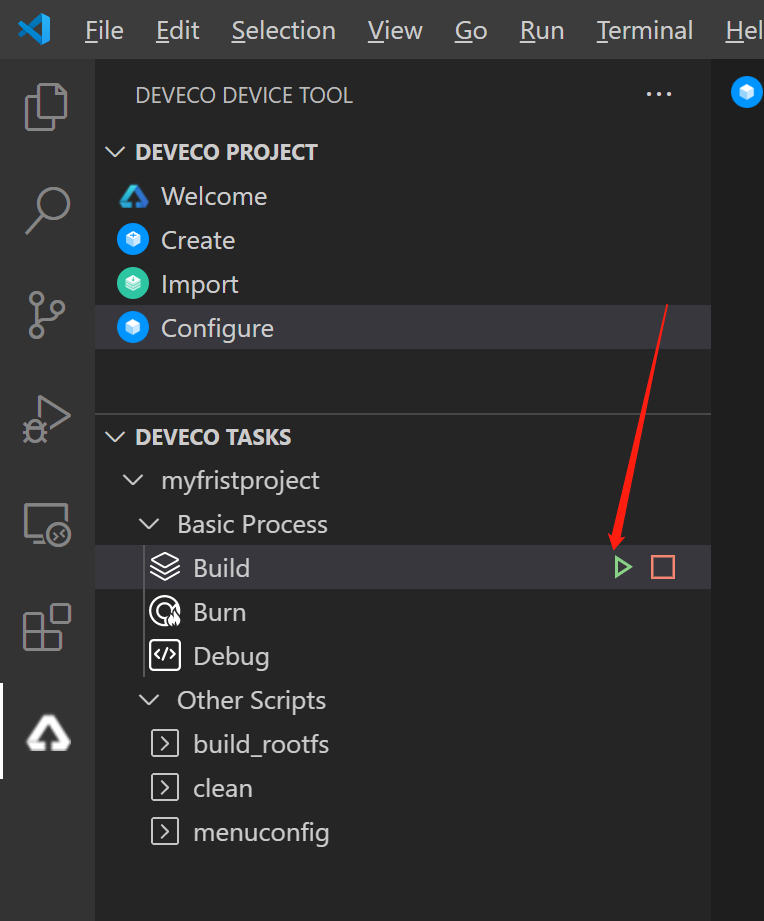
Task: Click the Welcome project item
Action: click(214, 196)
